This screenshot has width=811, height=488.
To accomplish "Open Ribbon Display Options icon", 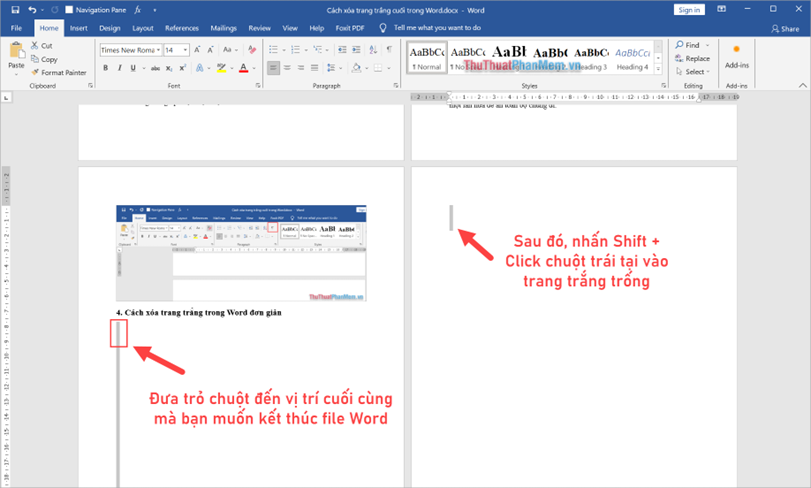I will pos(722,9).
